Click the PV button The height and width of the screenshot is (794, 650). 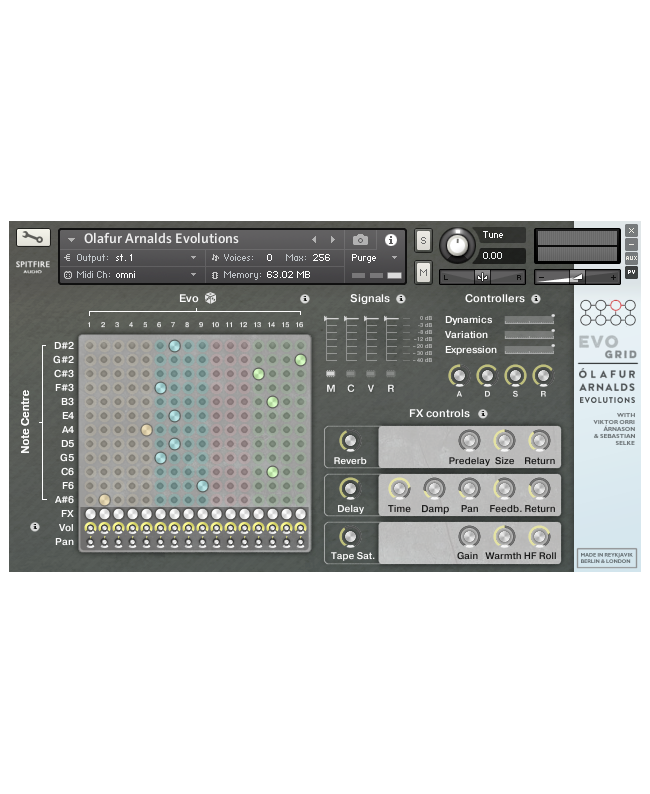(x=631, y=272)
